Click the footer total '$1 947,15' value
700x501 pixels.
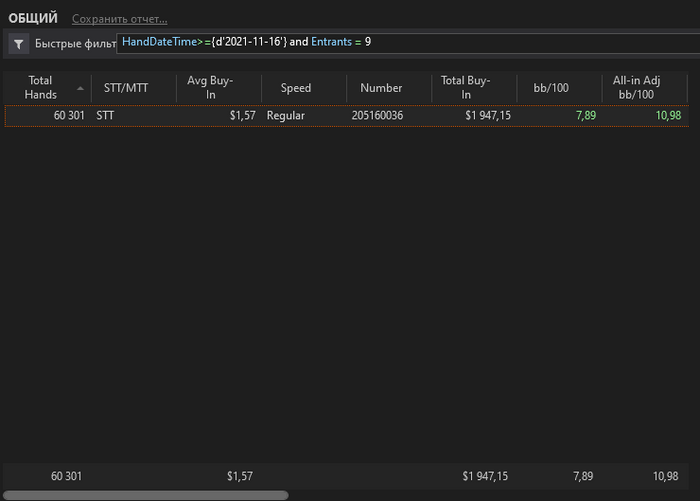click(485, 476)
